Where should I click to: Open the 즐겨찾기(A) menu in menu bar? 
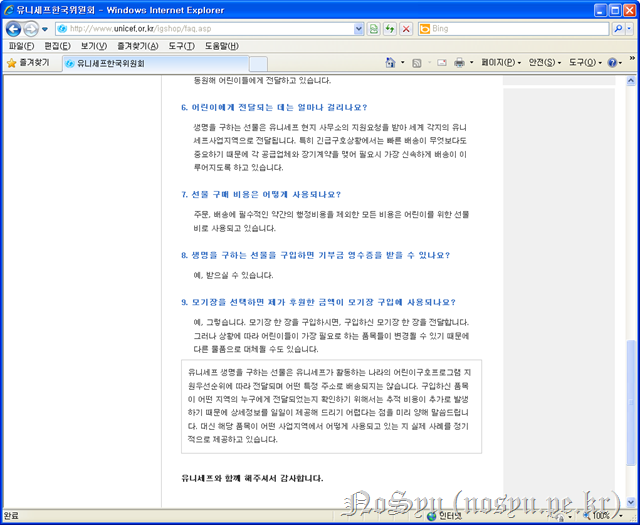click(x=136, y=46)
